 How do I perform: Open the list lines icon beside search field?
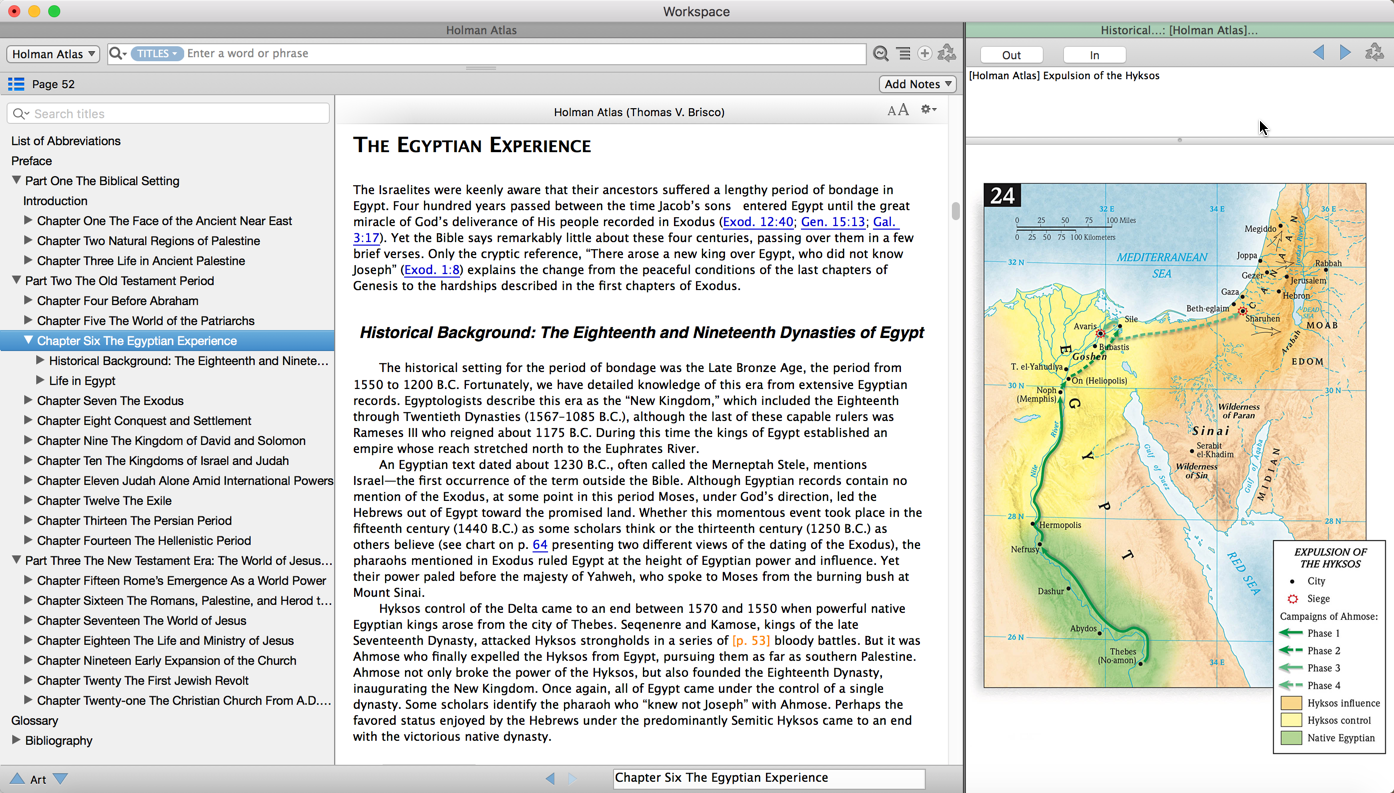pyautogui.click(x=903, y=54)
